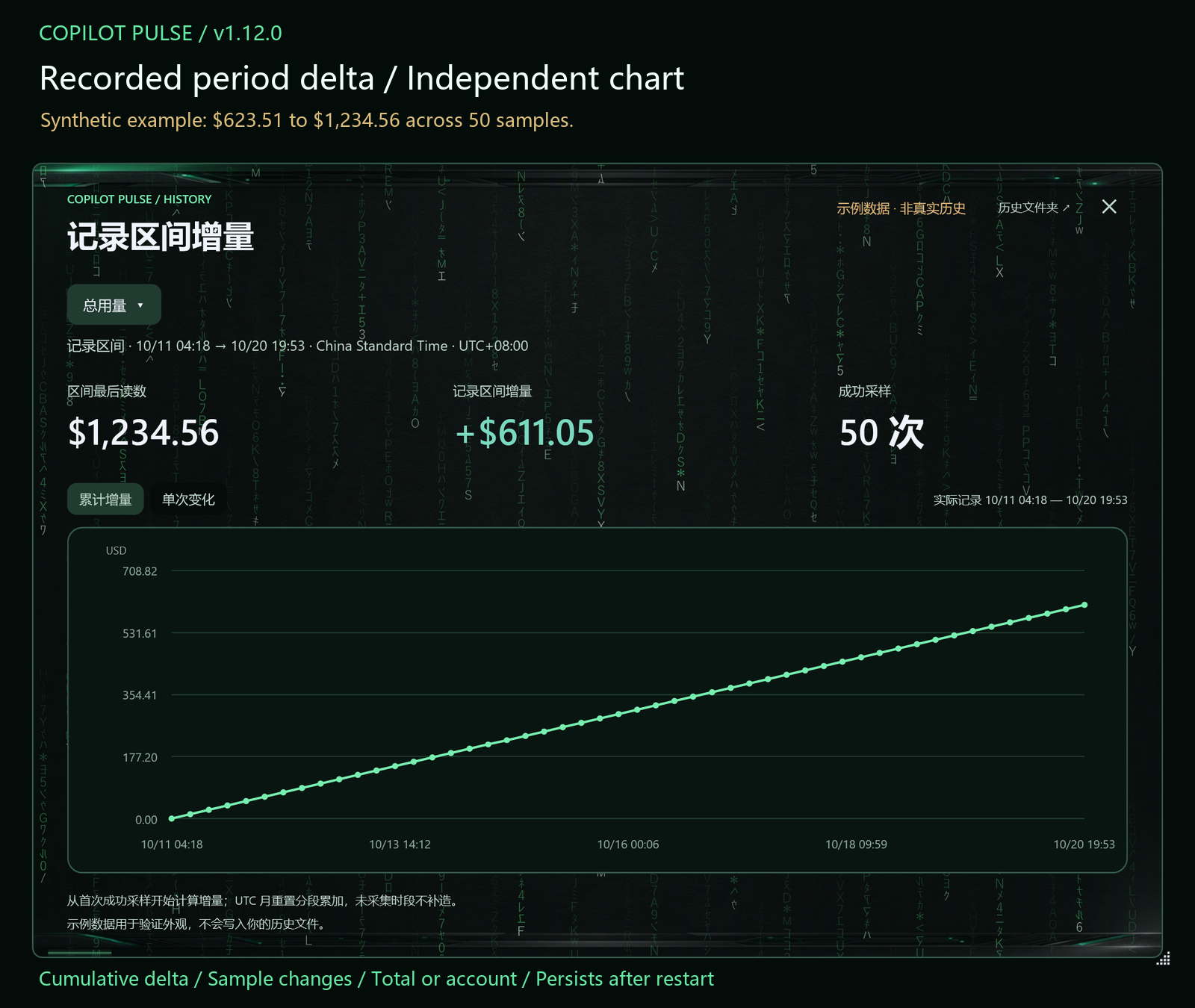The image size is (1195, 1008).
Task: Click the 10/20 19:53 x-axis label
Action: pos(1084,844)
